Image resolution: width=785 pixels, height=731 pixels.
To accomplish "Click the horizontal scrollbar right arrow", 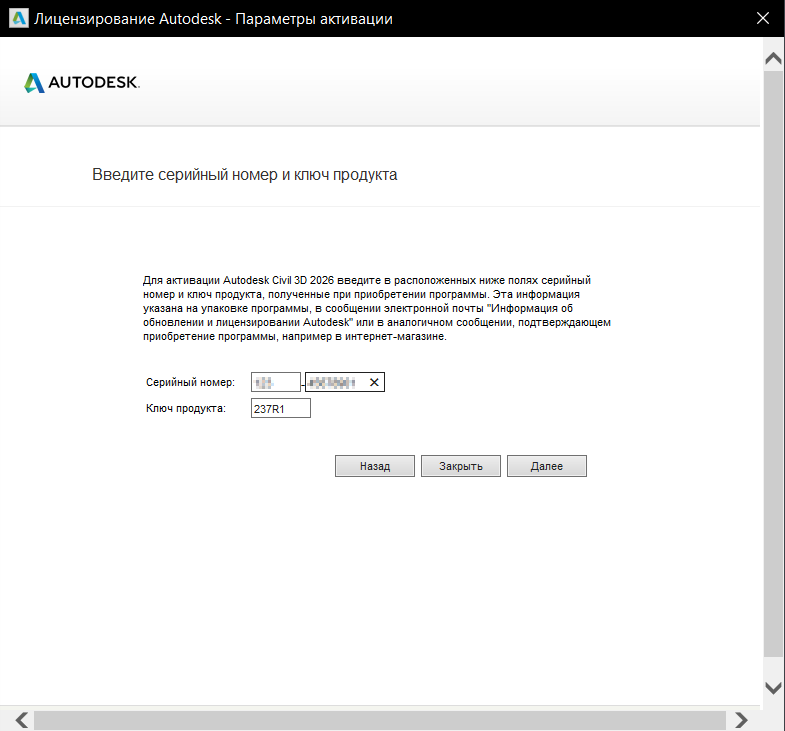I will [741, 719].
